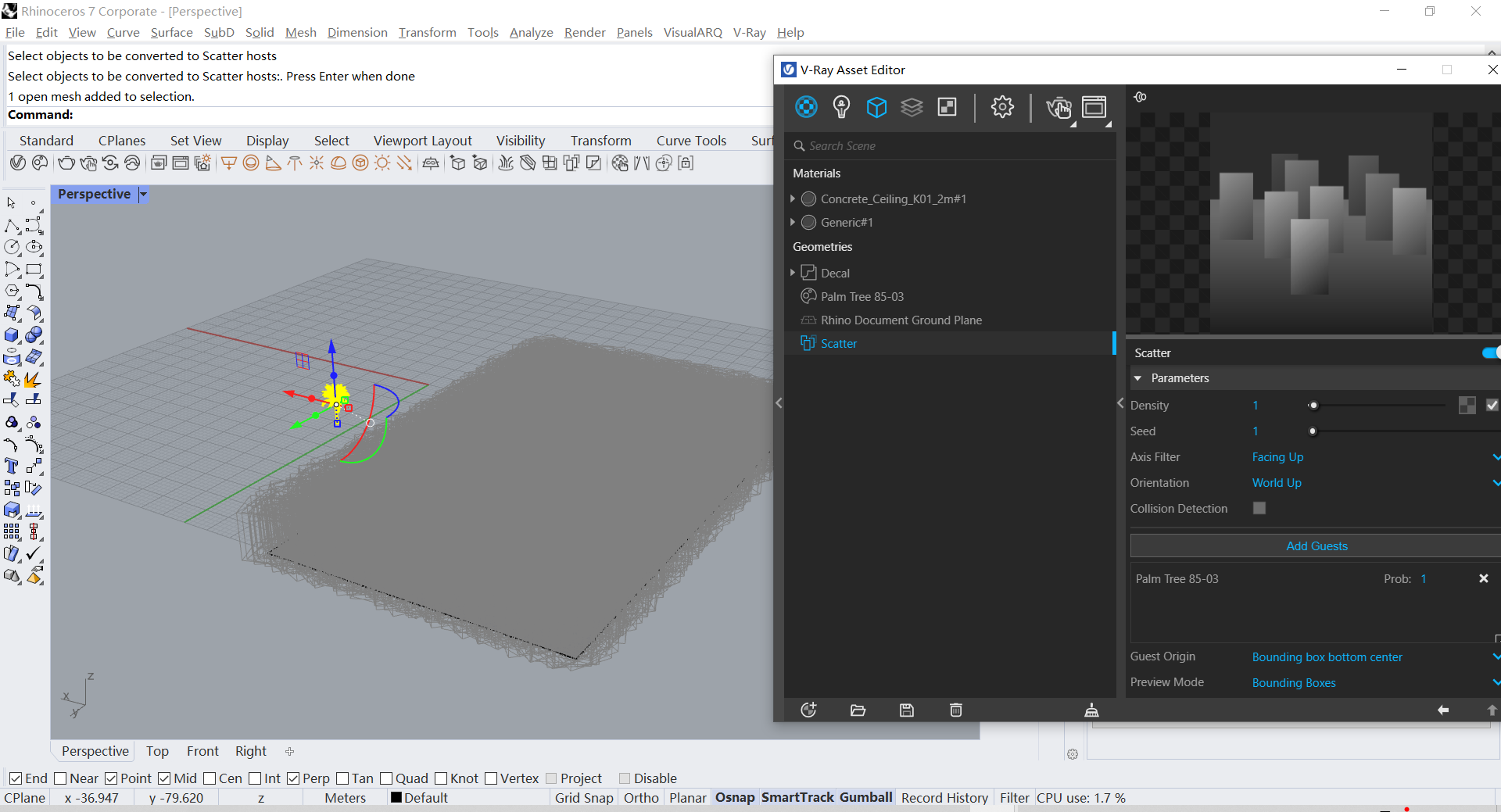Enable the Quad osnap checkbox
This screenshot has width=1501, height=812.
[386, 778]
